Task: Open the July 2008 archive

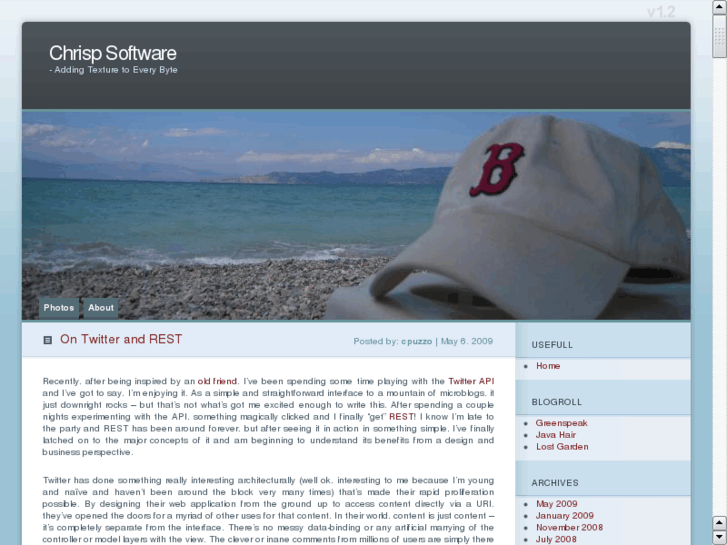Action: click(556, 539)
